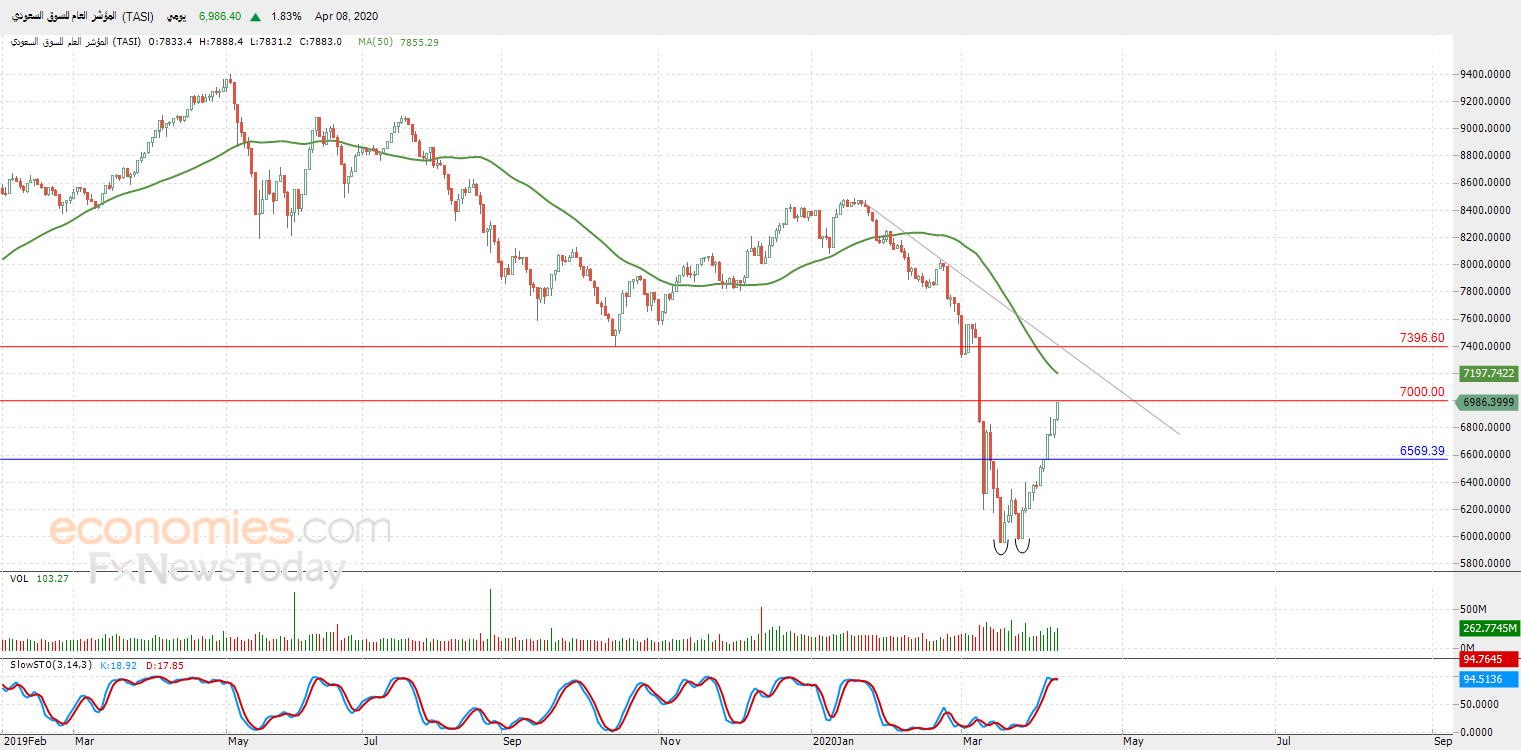Click the 6986.3999 current price tag

[1489, 402]
